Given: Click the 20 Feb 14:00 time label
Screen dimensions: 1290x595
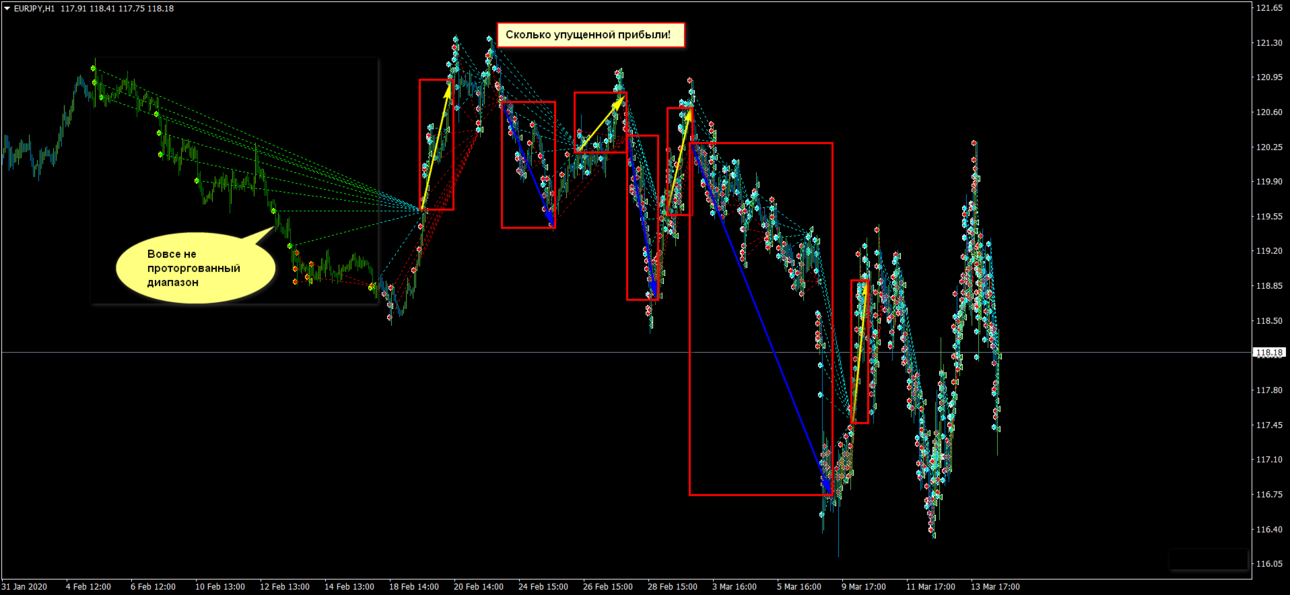Looking at the screenshot, I should tap(479, 587).
